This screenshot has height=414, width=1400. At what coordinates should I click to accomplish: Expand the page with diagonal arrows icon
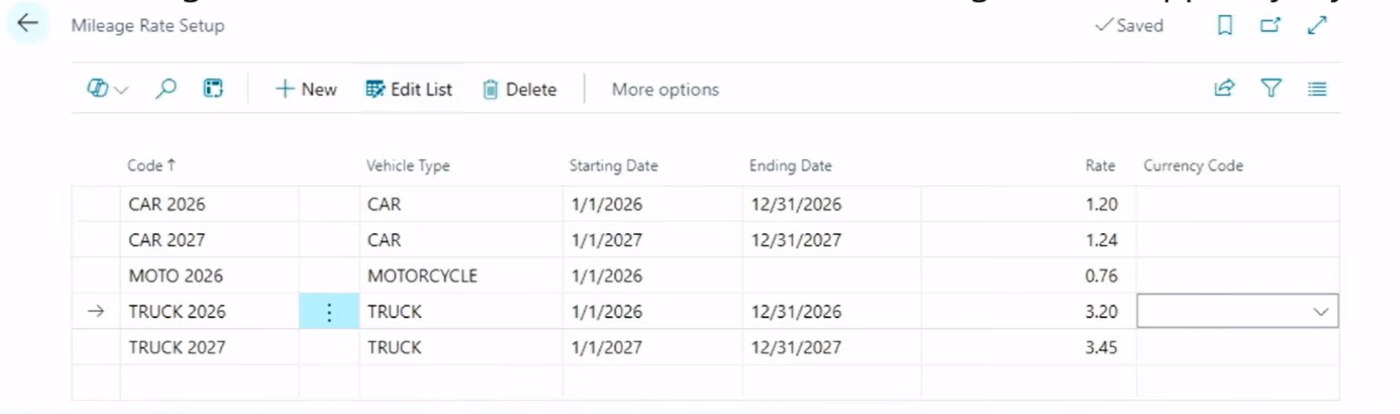(x=1317, y=26)
